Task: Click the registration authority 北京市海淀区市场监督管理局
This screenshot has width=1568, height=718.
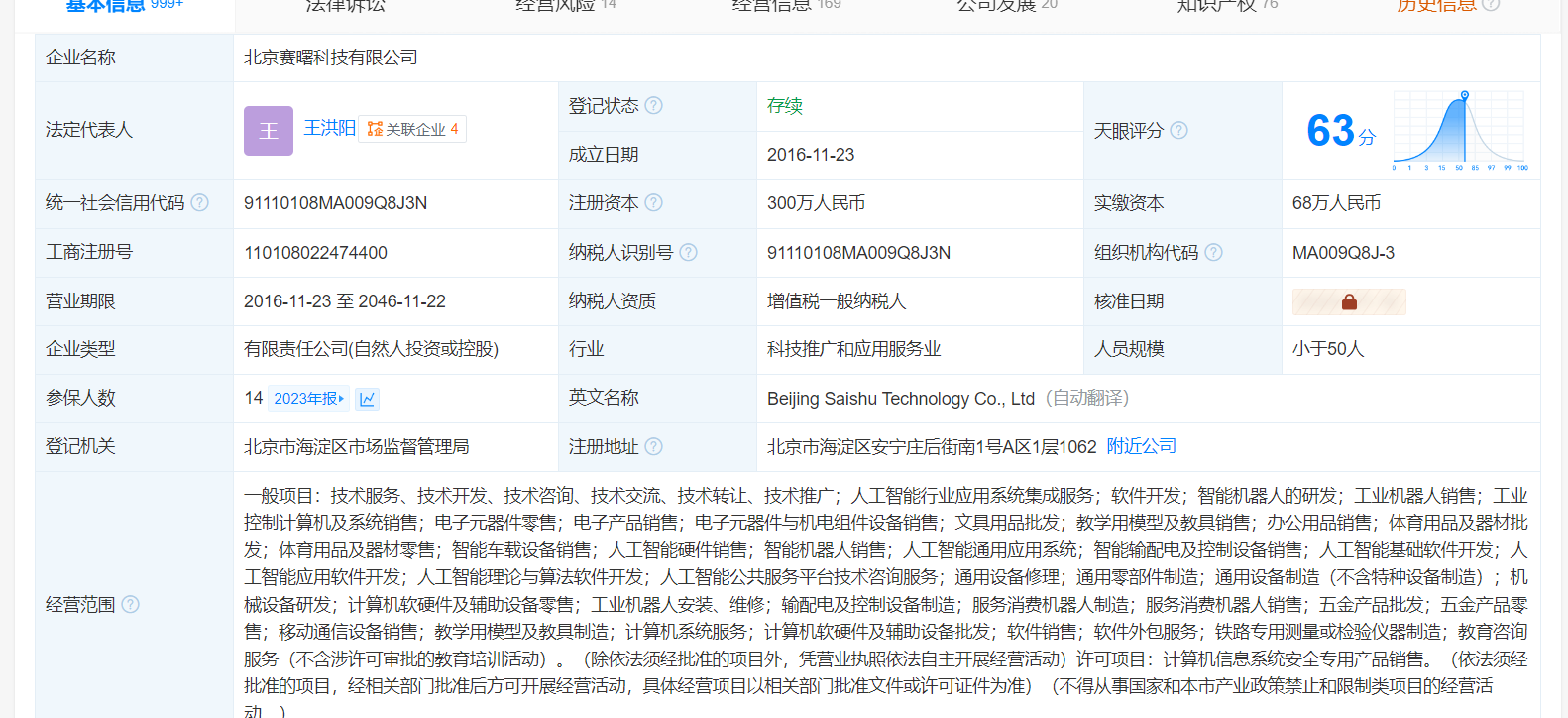Action: click(x=357, y=447)
